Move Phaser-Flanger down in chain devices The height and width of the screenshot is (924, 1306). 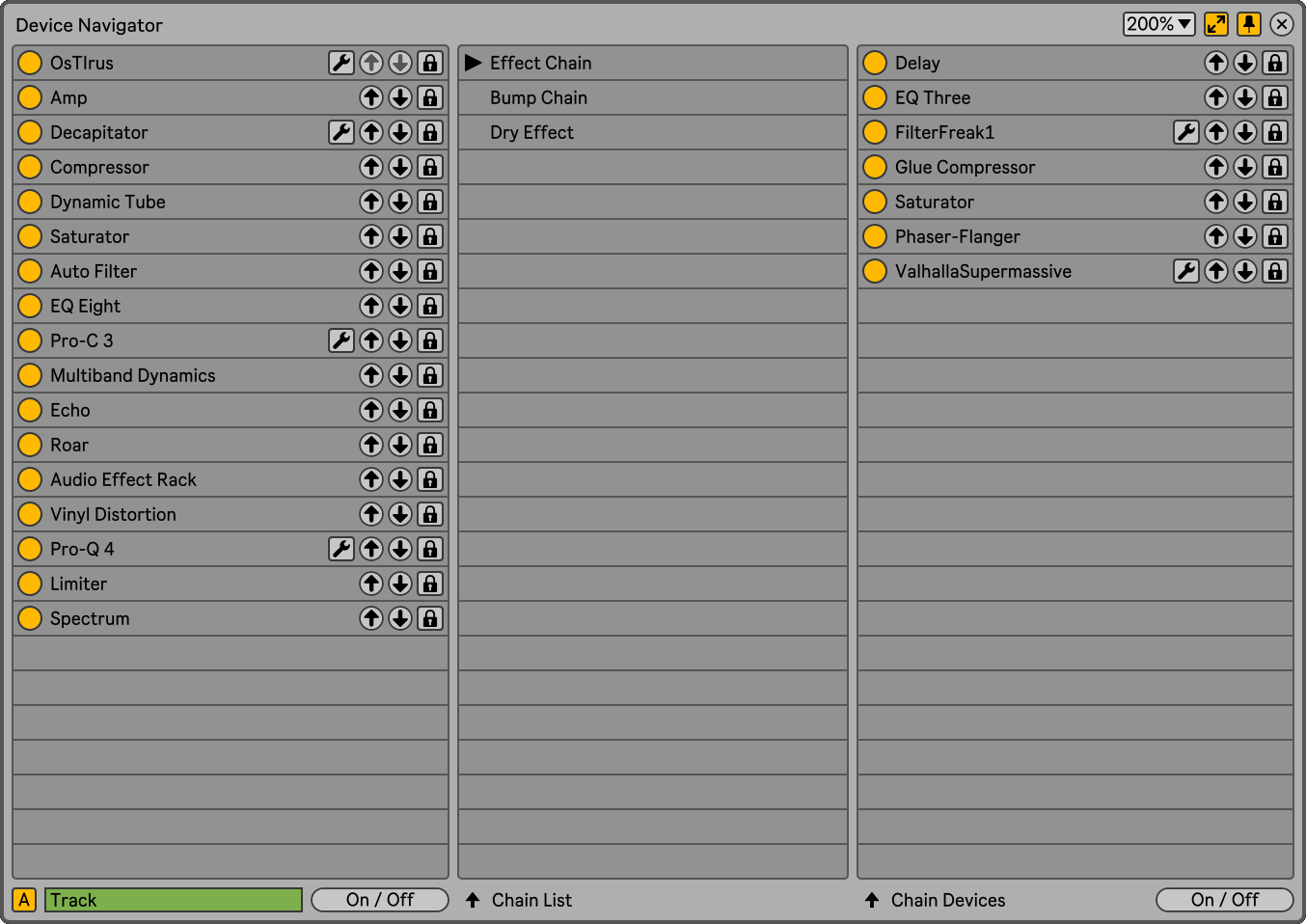point(1245,236)
